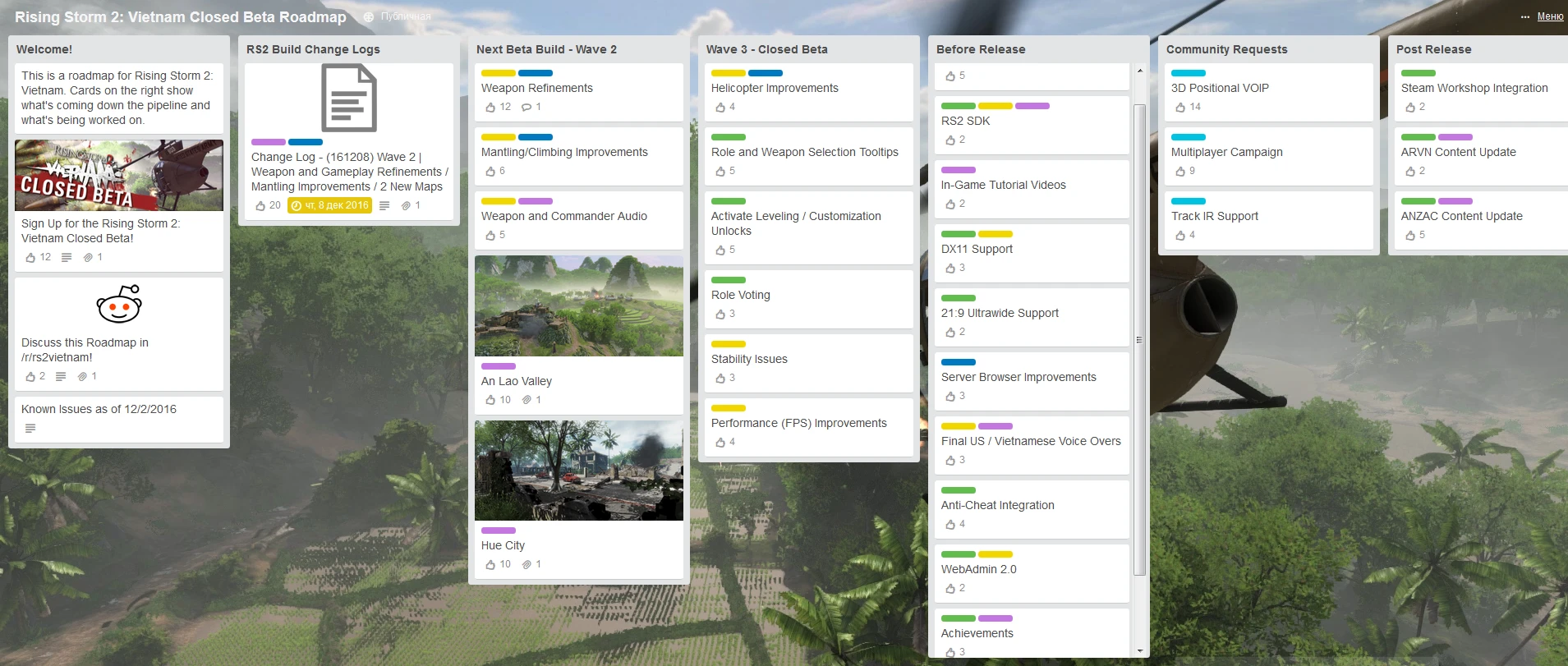The image size is (1568, 666).
Task: Click attachment icon on An Lao Valley card
Action: tap(526, 400)
